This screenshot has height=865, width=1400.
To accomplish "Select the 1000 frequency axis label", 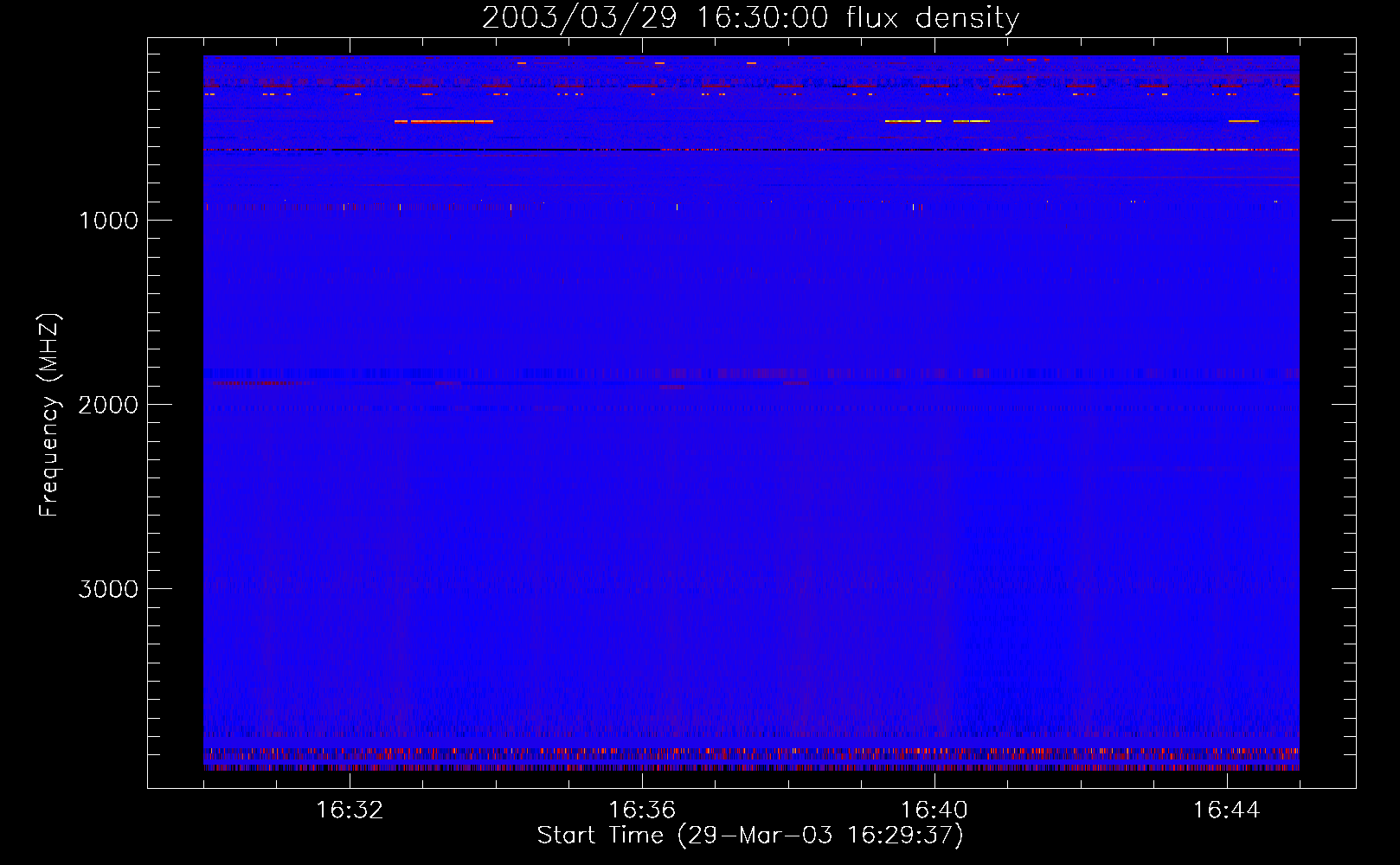I will pyautogui.click(x=108, y=221).
